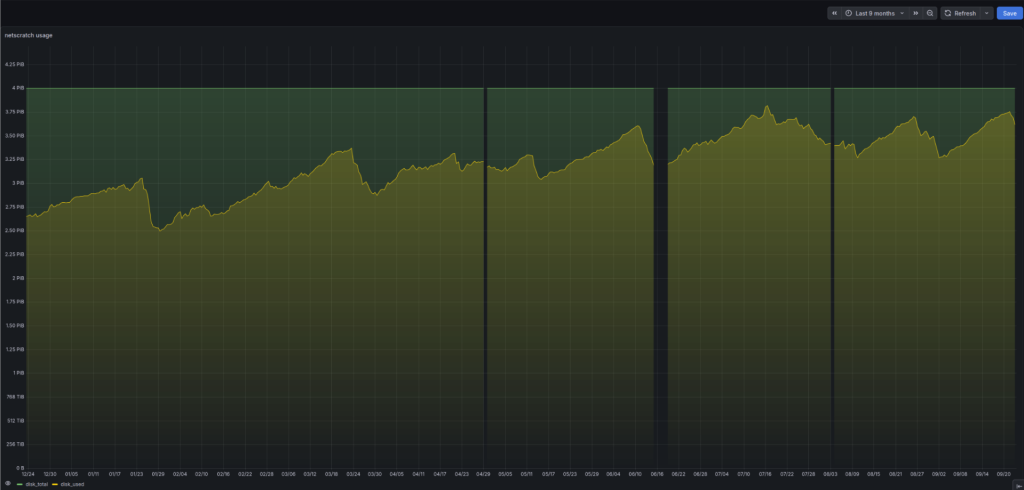Shift time range forward with double-right arrows
The height and width of the screenshot is (490, 1024).
click(916, 13)
